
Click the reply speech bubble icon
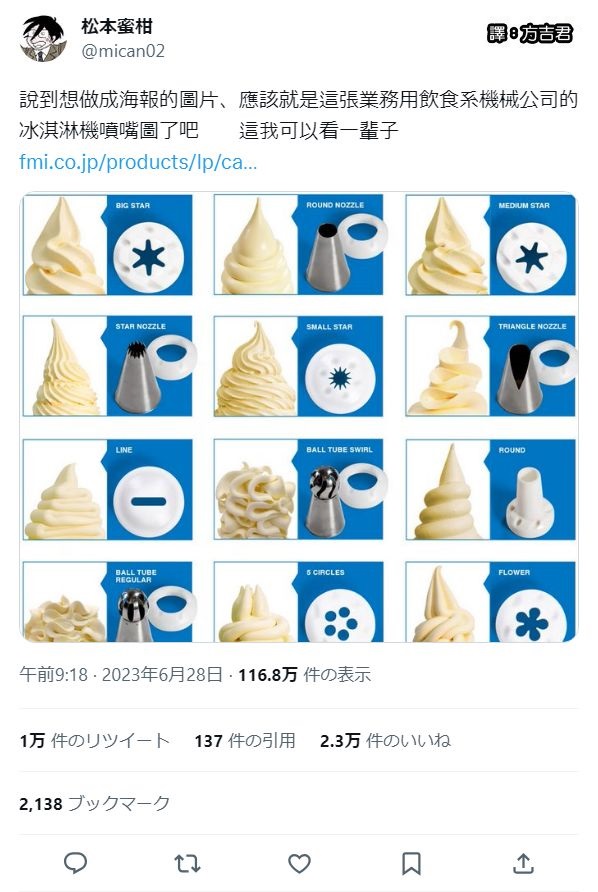75,863
